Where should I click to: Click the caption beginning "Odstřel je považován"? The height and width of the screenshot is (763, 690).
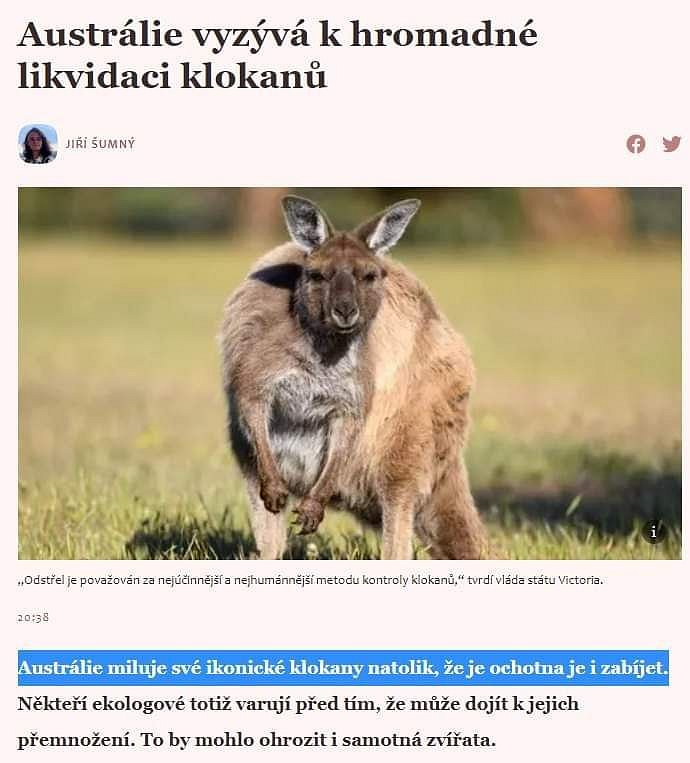[x=310, y=580]
